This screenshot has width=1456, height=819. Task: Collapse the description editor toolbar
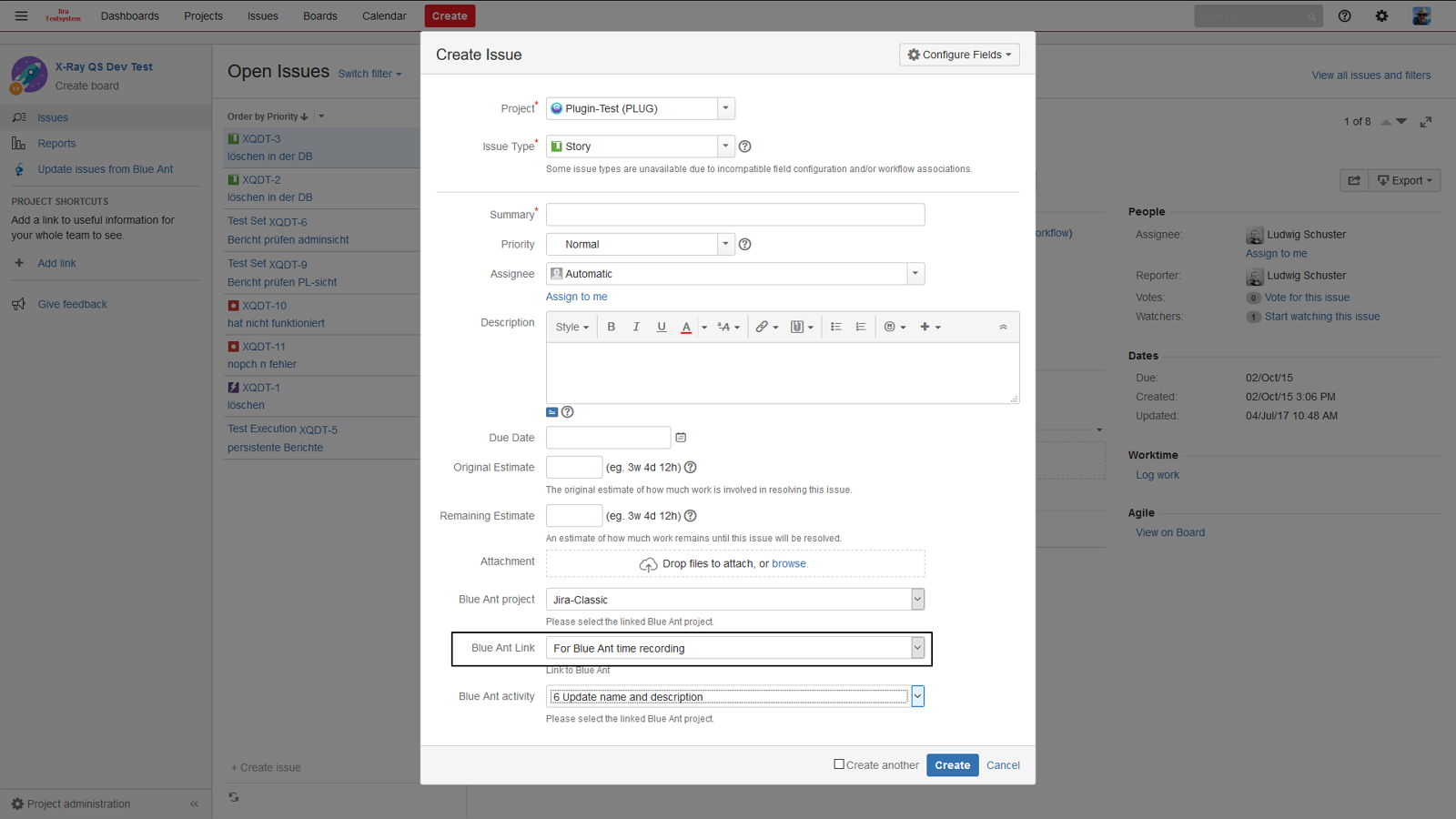click(x=1003, y=327)
